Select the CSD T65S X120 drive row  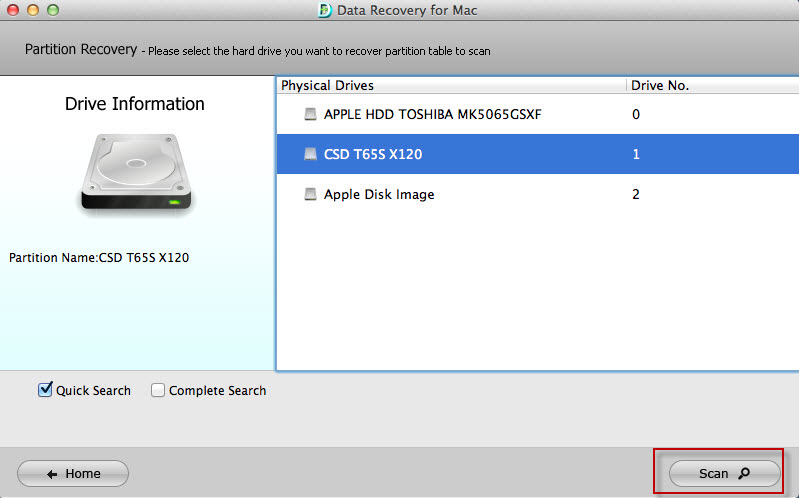point(538,154)
